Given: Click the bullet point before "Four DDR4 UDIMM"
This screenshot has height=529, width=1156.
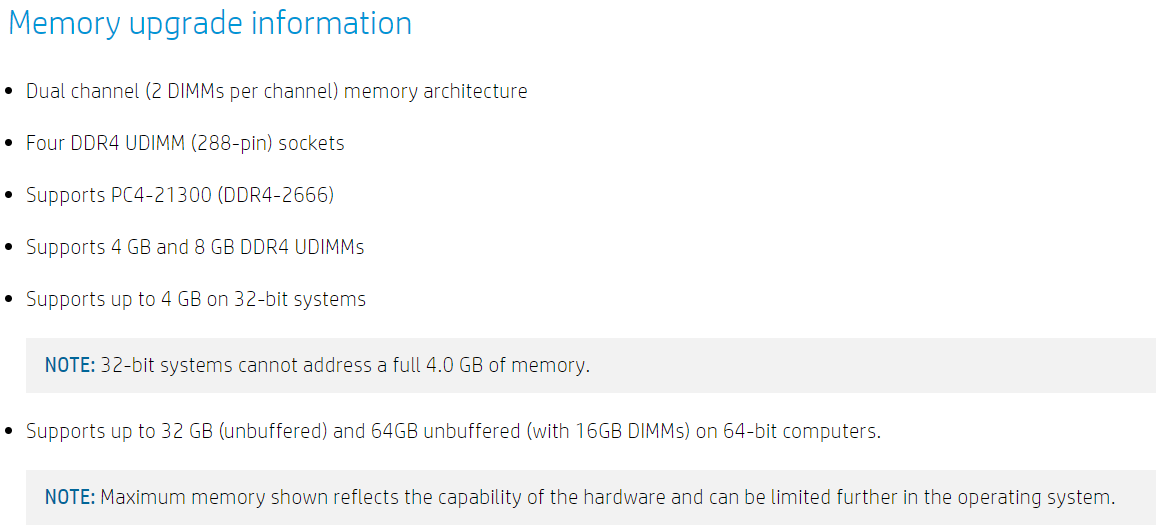Looking at the screenshot, I should click(10, 144).
